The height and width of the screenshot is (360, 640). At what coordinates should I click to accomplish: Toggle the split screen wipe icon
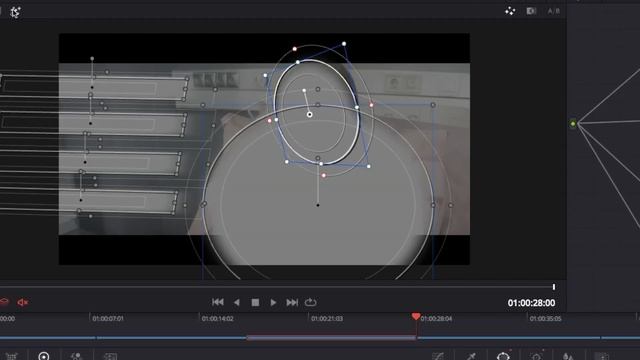point(531,11)
